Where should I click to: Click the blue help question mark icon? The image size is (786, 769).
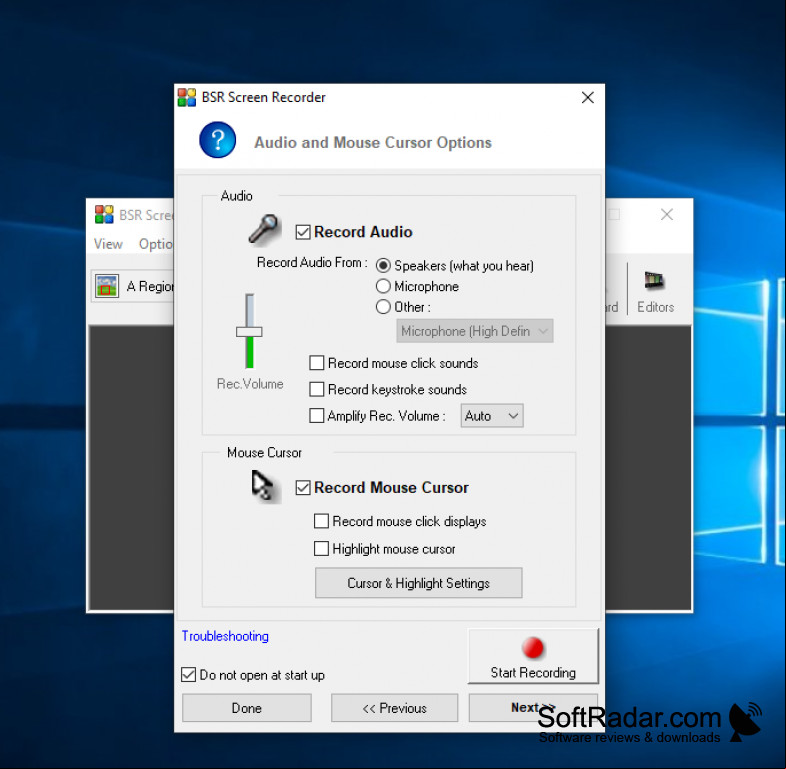tap(218, 140)
